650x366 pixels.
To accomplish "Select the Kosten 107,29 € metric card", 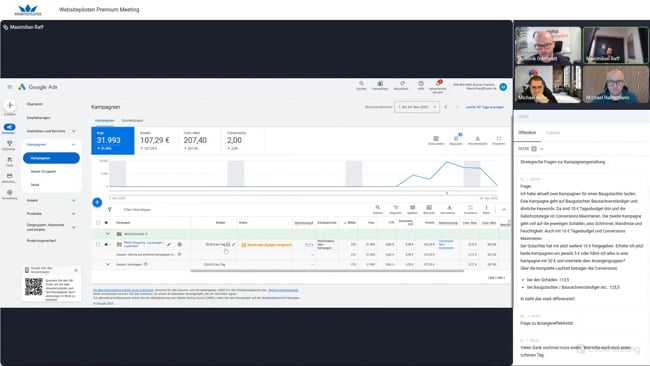I will click(x=156, y=141).
